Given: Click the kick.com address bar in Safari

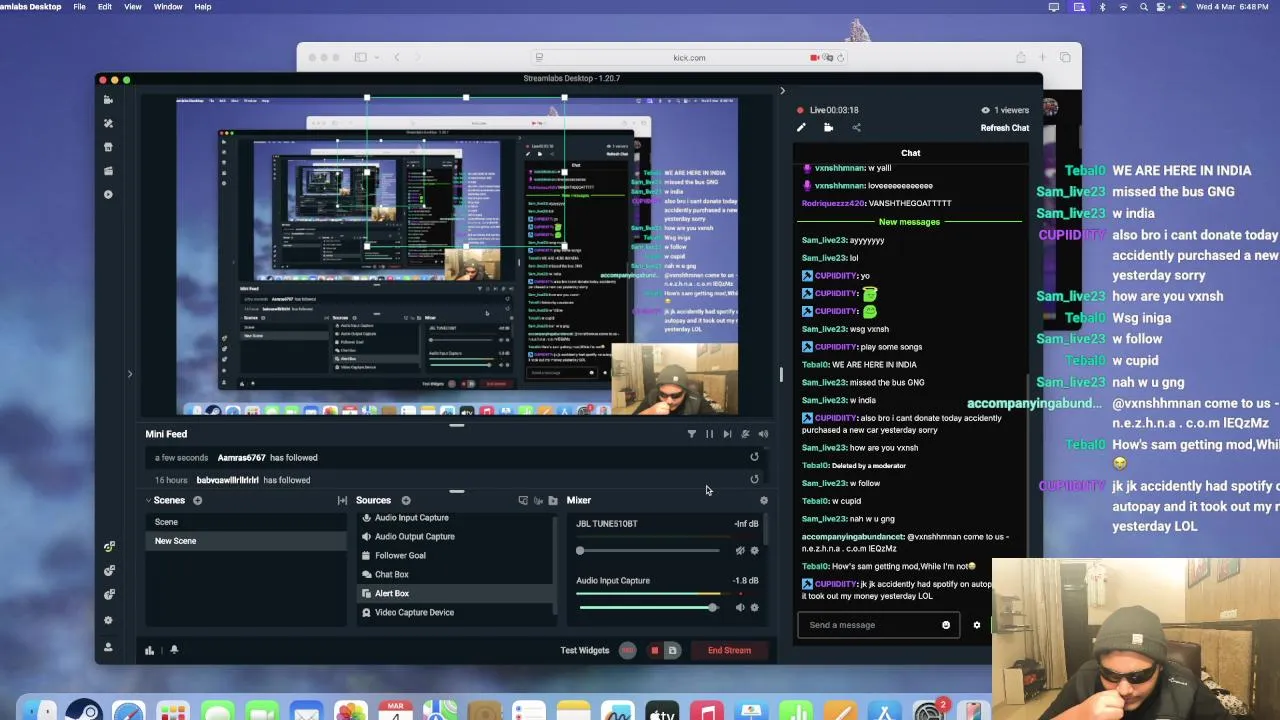Looking at the screenshot, I should 690,57.
